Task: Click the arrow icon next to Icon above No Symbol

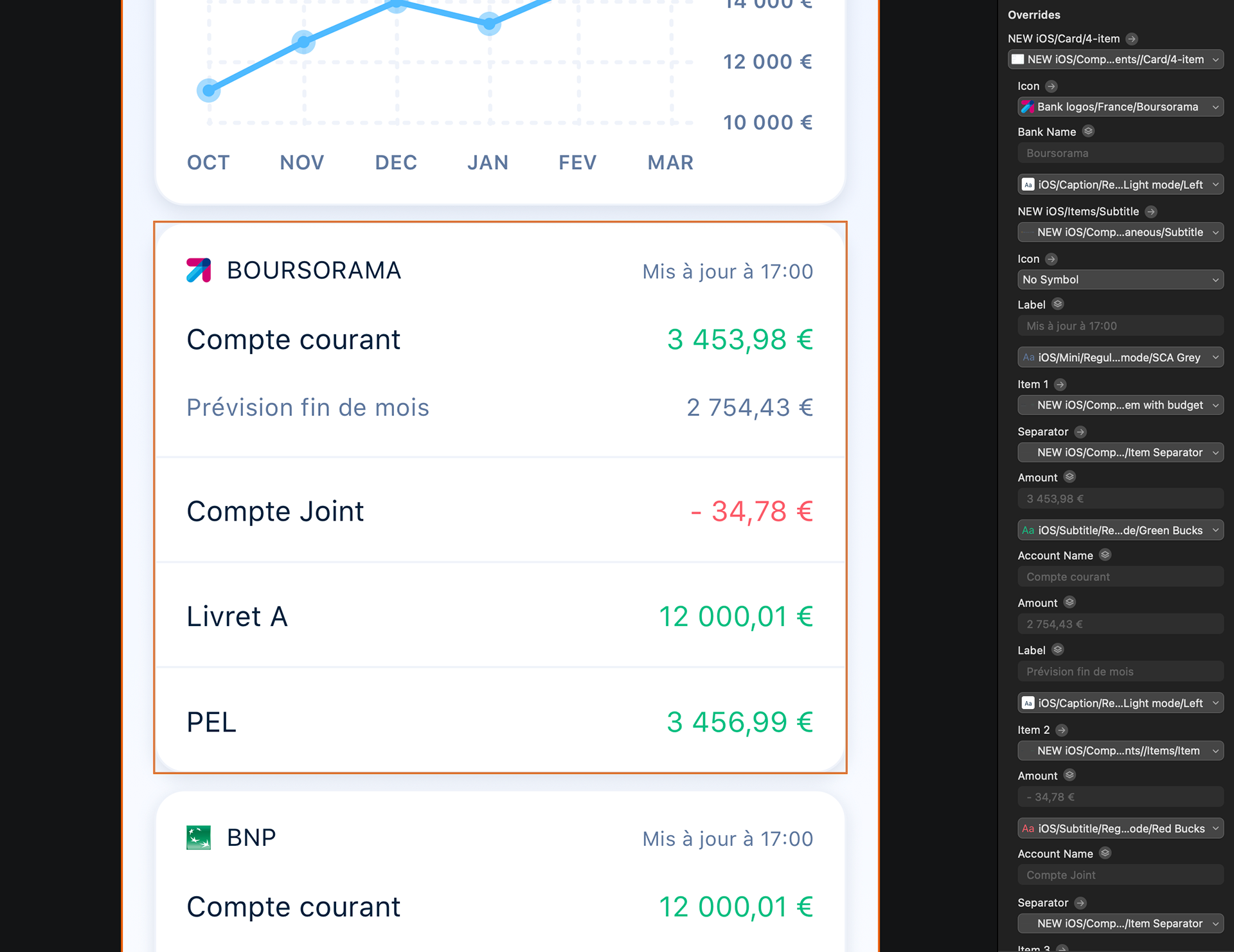Action: click(x=1051, y=259)
